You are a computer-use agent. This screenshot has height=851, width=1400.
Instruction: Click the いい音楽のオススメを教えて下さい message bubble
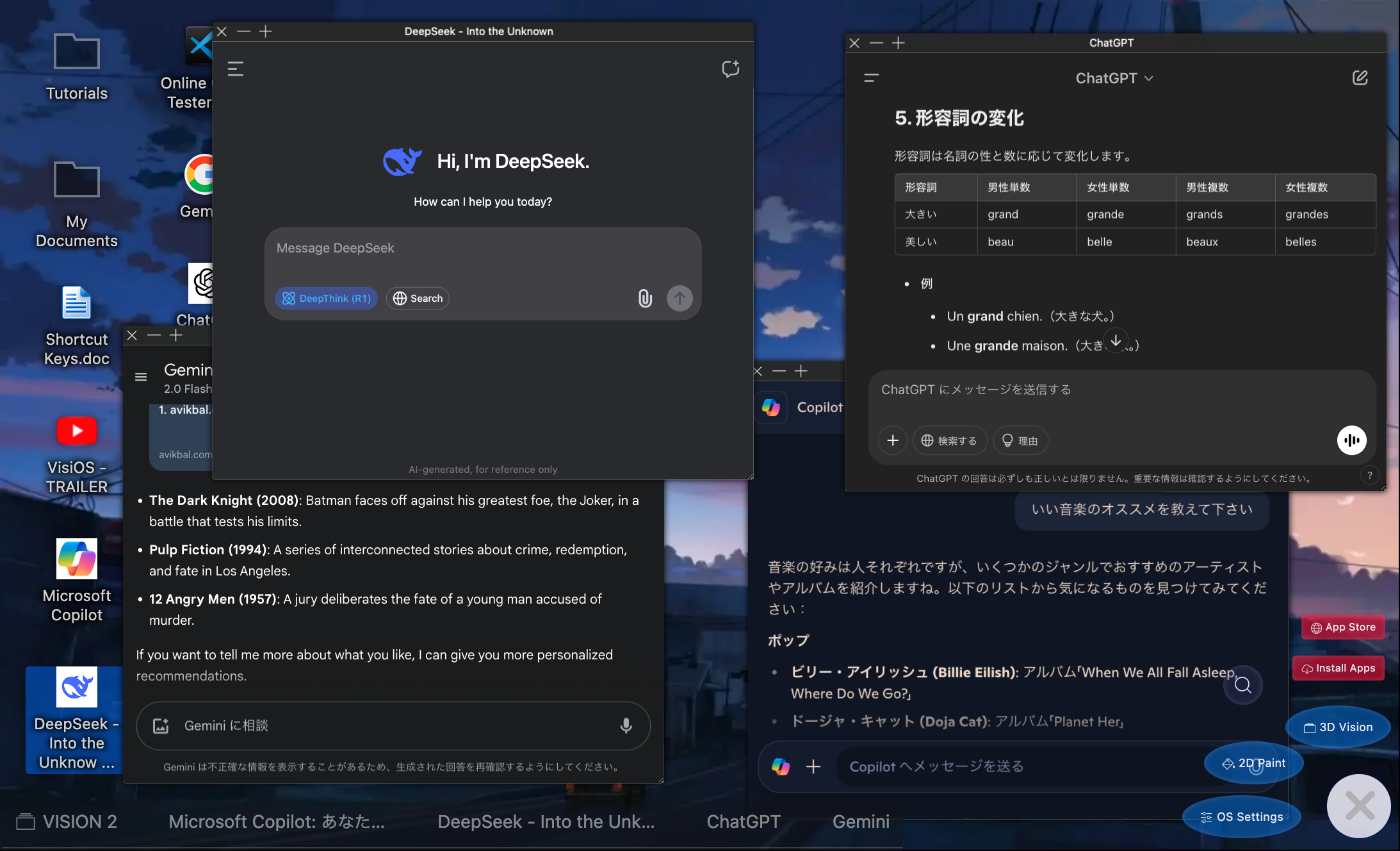[1142, 510]
